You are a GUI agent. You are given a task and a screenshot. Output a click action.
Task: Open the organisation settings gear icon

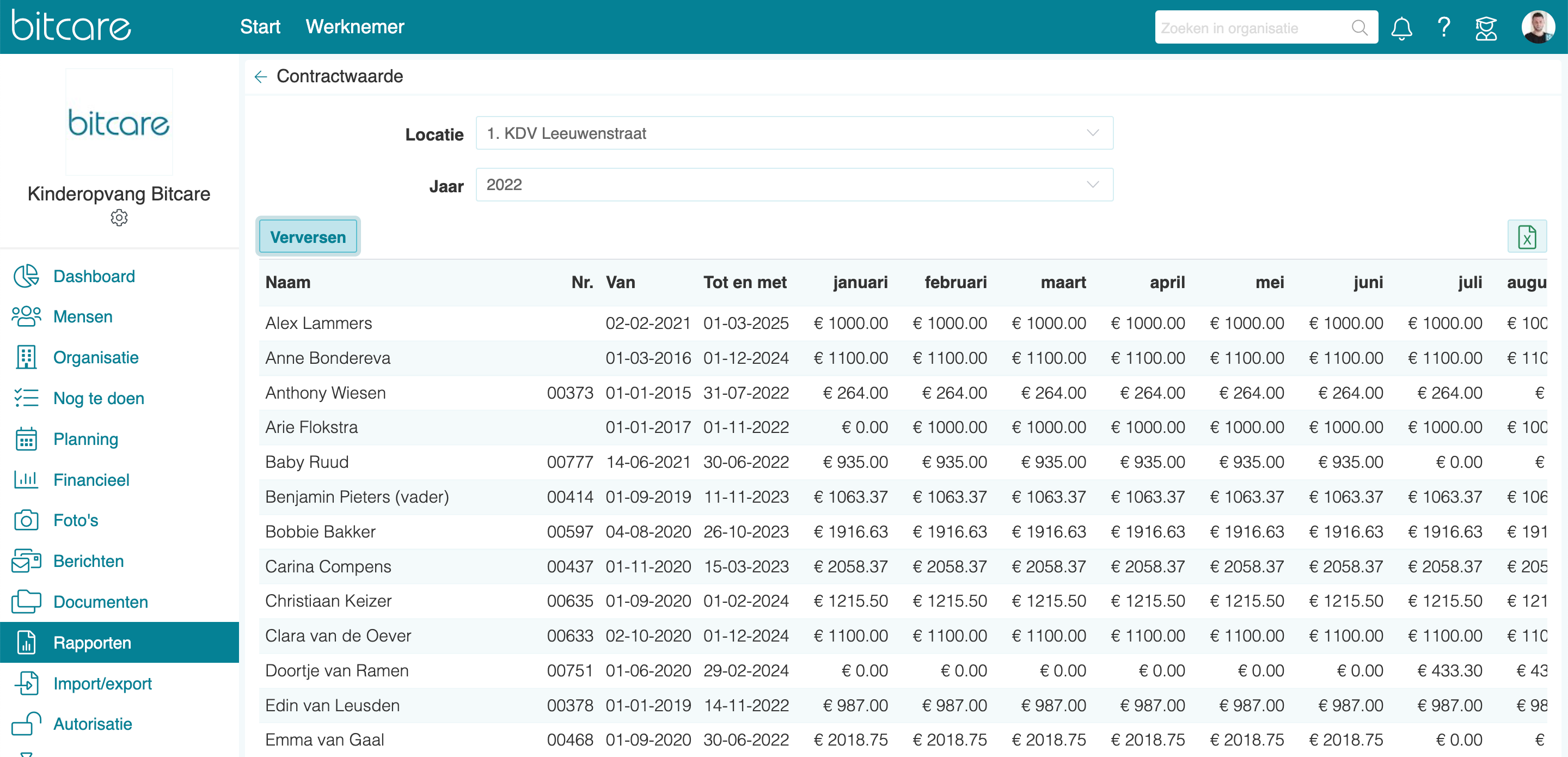(119, 218)
